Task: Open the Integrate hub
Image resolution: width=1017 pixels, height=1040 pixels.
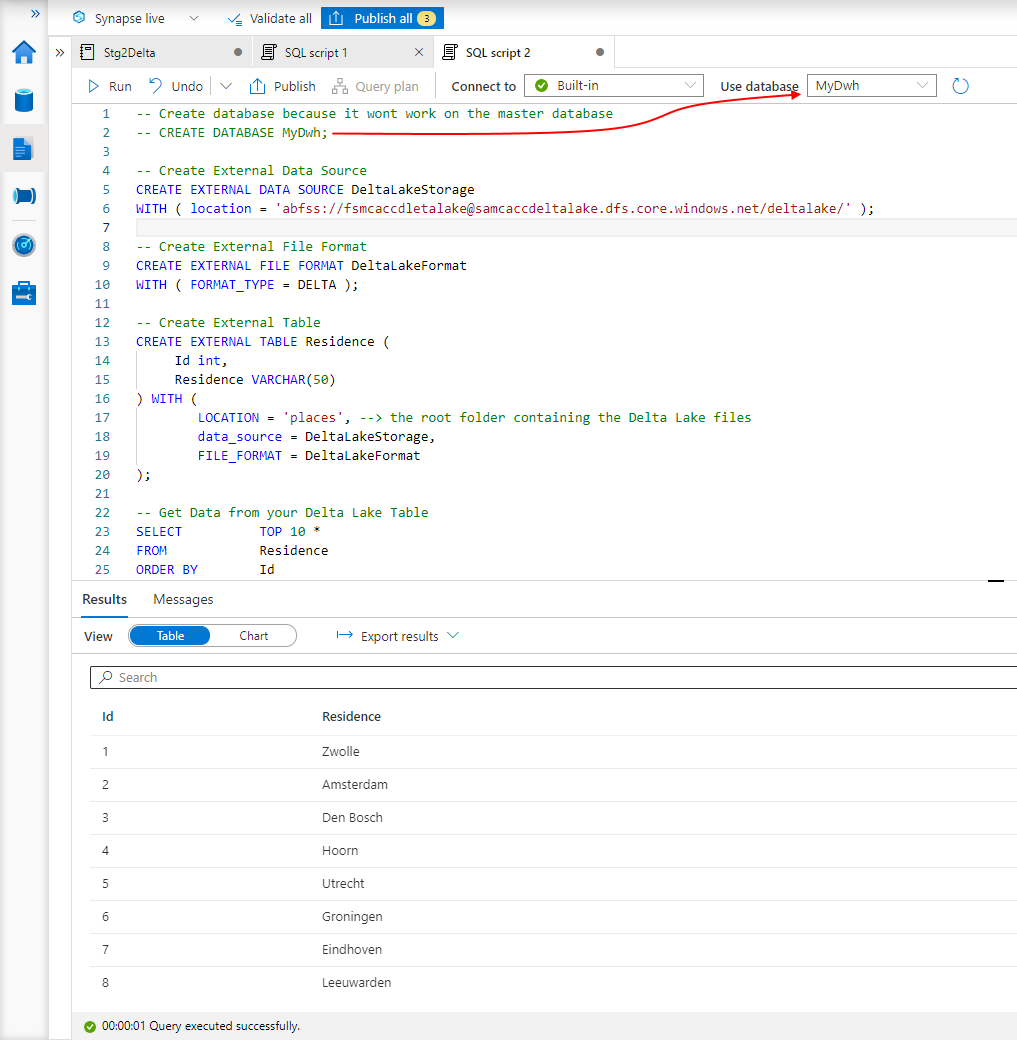Action: pos(22,196)
